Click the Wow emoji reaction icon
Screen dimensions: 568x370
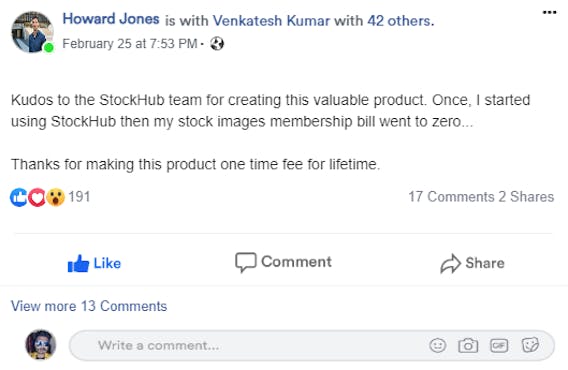(x=56, y=198)
